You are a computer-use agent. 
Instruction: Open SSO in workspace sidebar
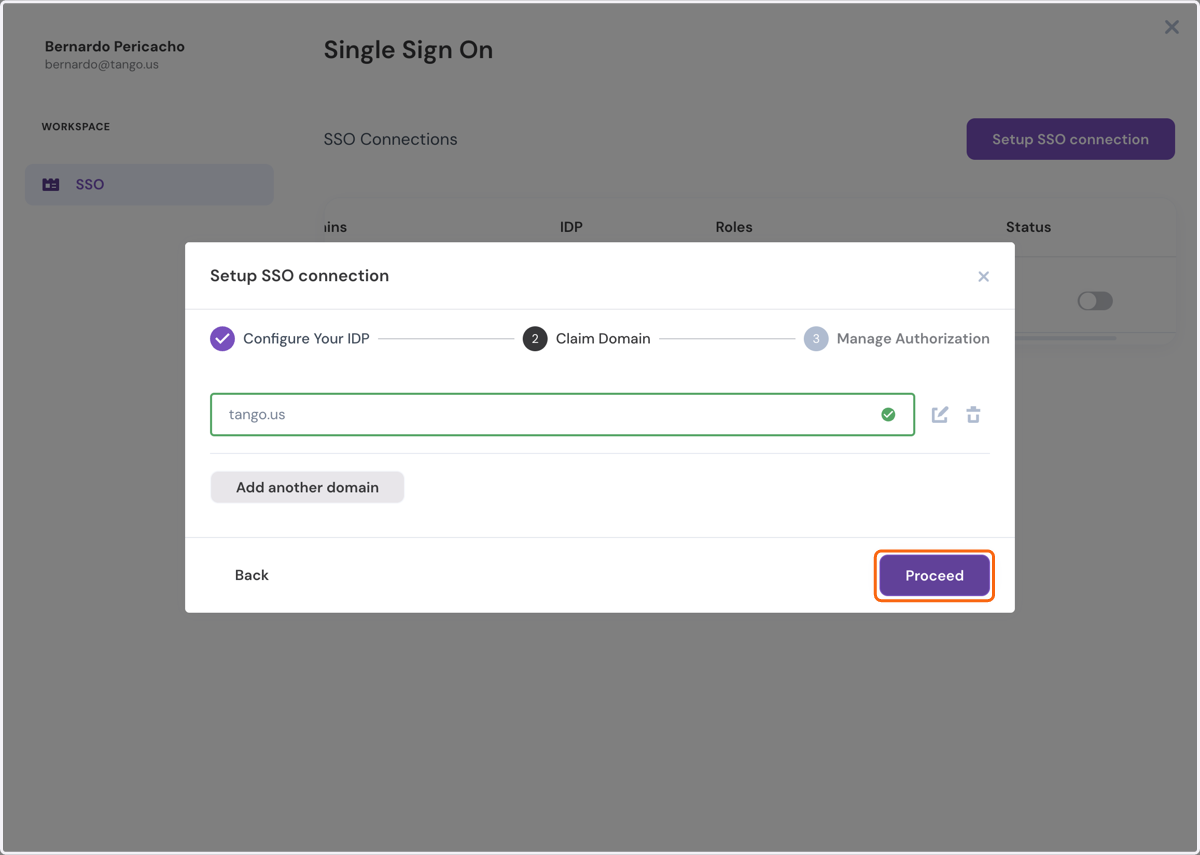pos(149,185)
